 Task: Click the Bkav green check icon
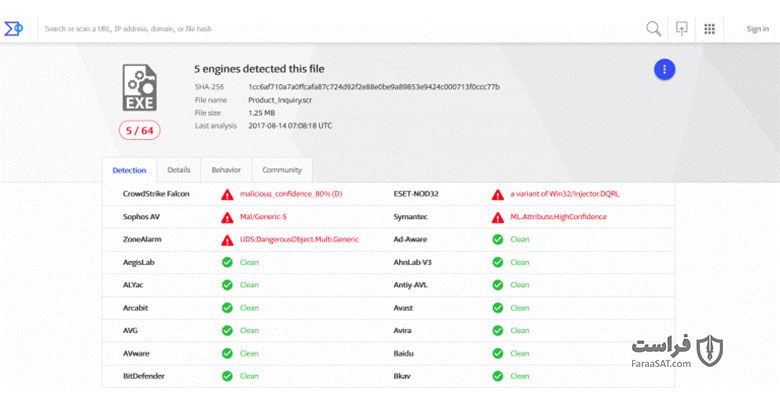click(x=497, y=376)
